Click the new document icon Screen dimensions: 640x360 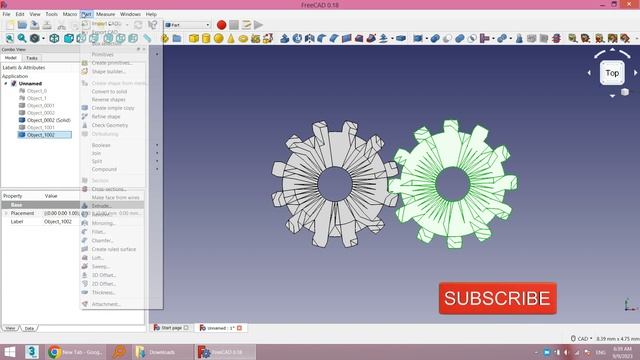[10, 25]
